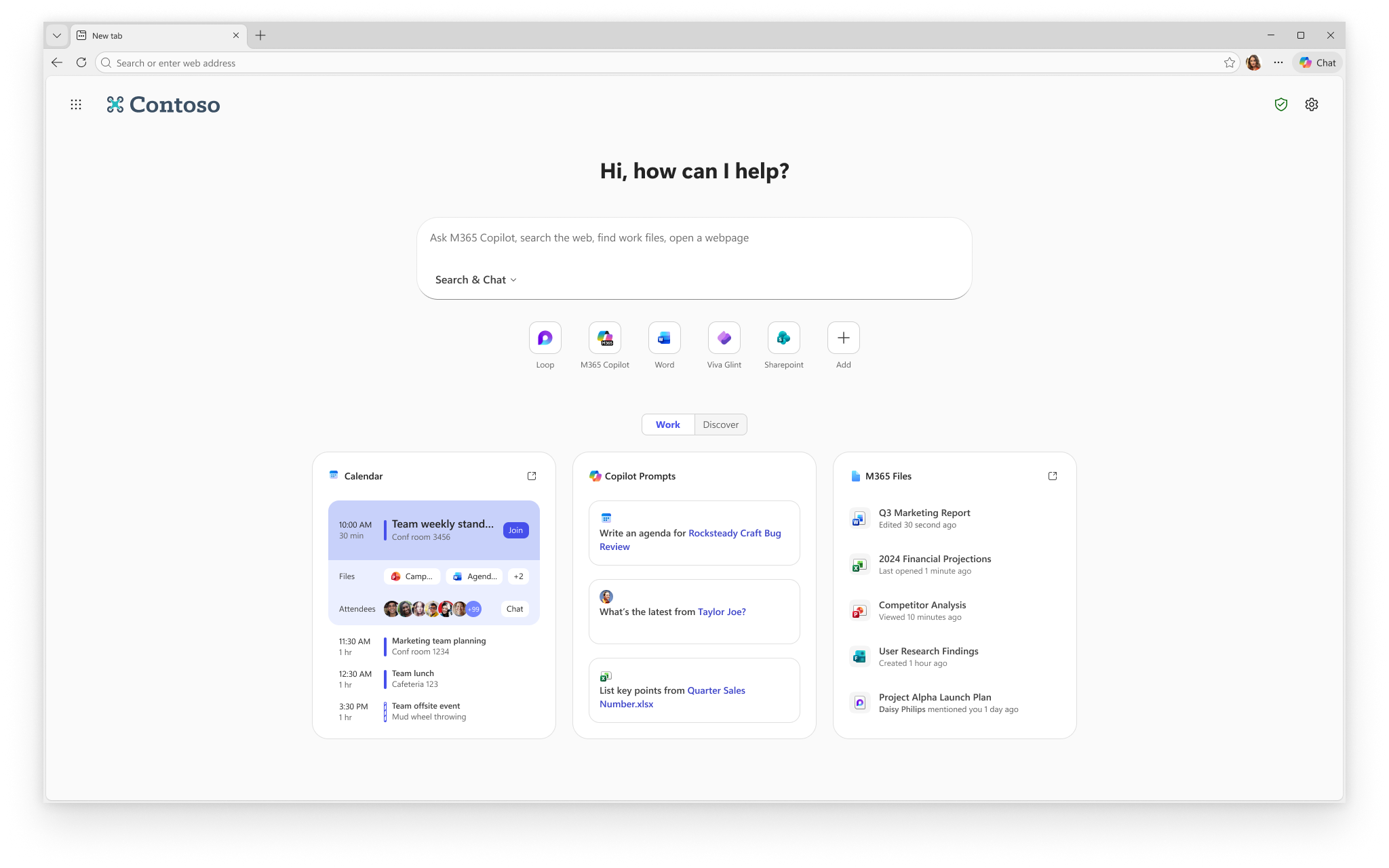Open the app launcher grid icon
The height and width of the screenshot is (868, 1389).
tap(76, 104)
